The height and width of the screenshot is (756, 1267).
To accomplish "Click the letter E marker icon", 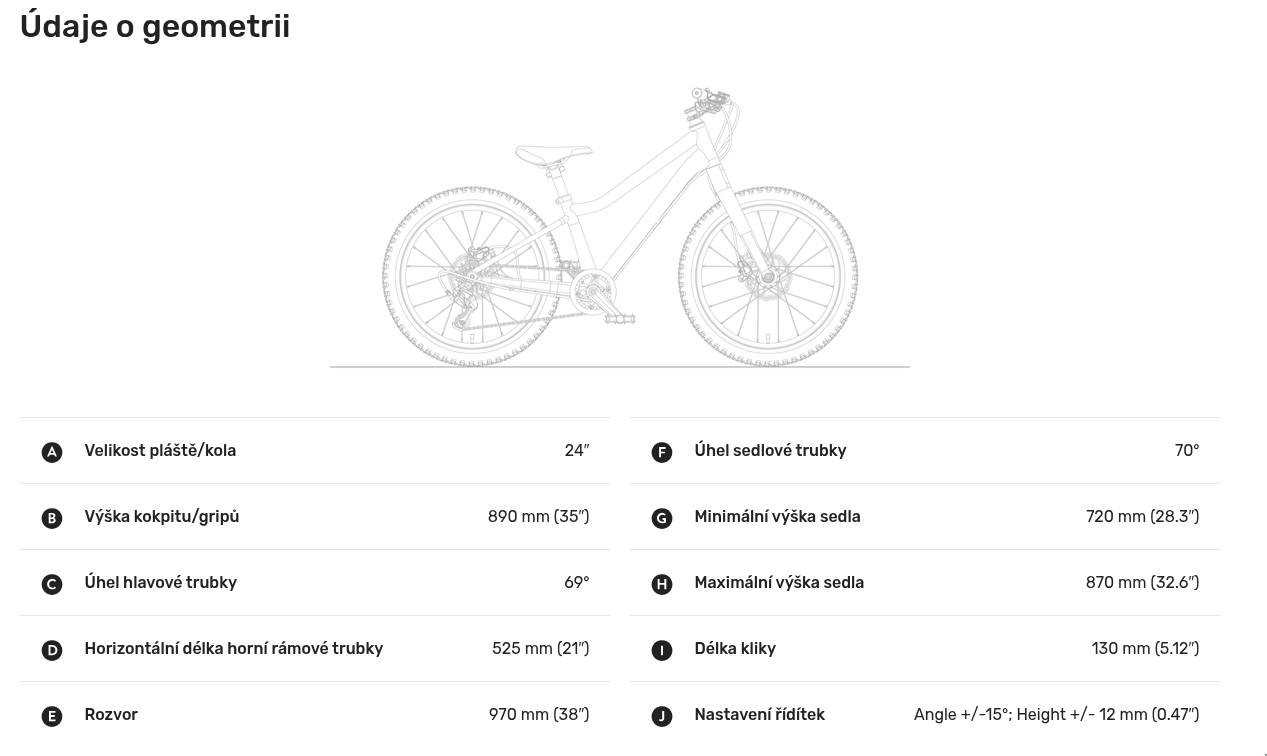I will click(52, 716).
